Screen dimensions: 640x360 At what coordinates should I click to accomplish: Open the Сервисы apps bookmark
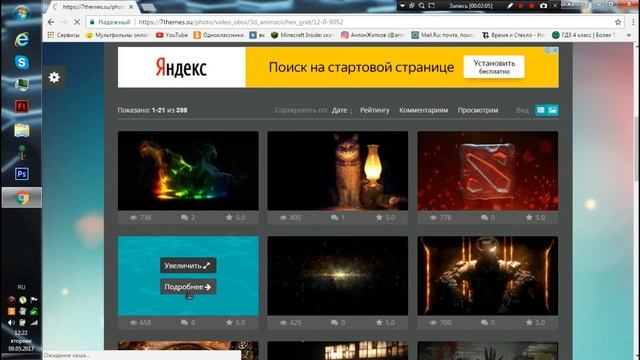(x=63, y=35)
